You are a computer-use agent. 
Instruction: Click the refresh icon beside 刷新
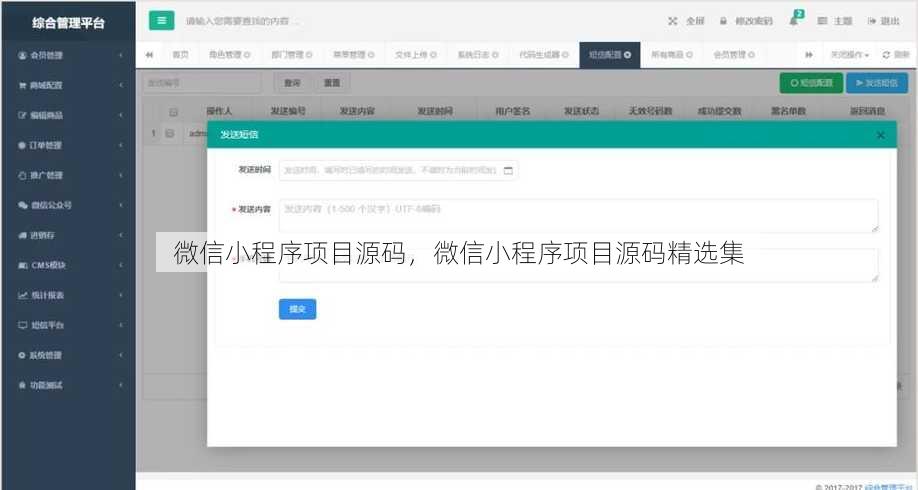click(886, 54)
